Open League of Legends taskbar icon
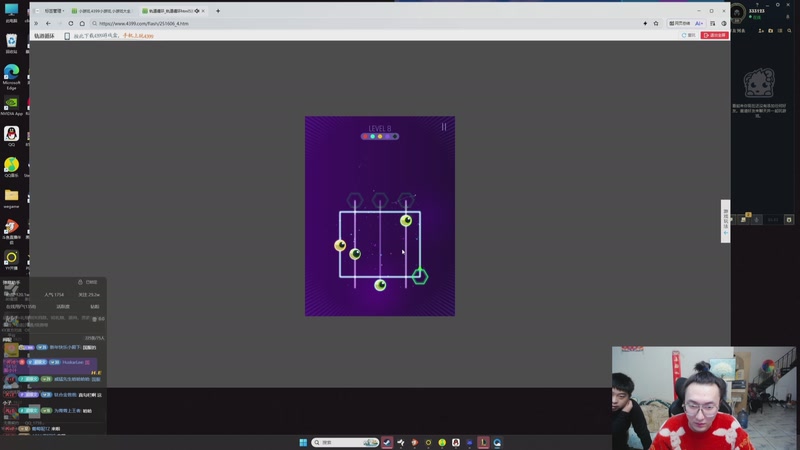The height and width of the screenshot is (450, 800). (x=483, y=442)
